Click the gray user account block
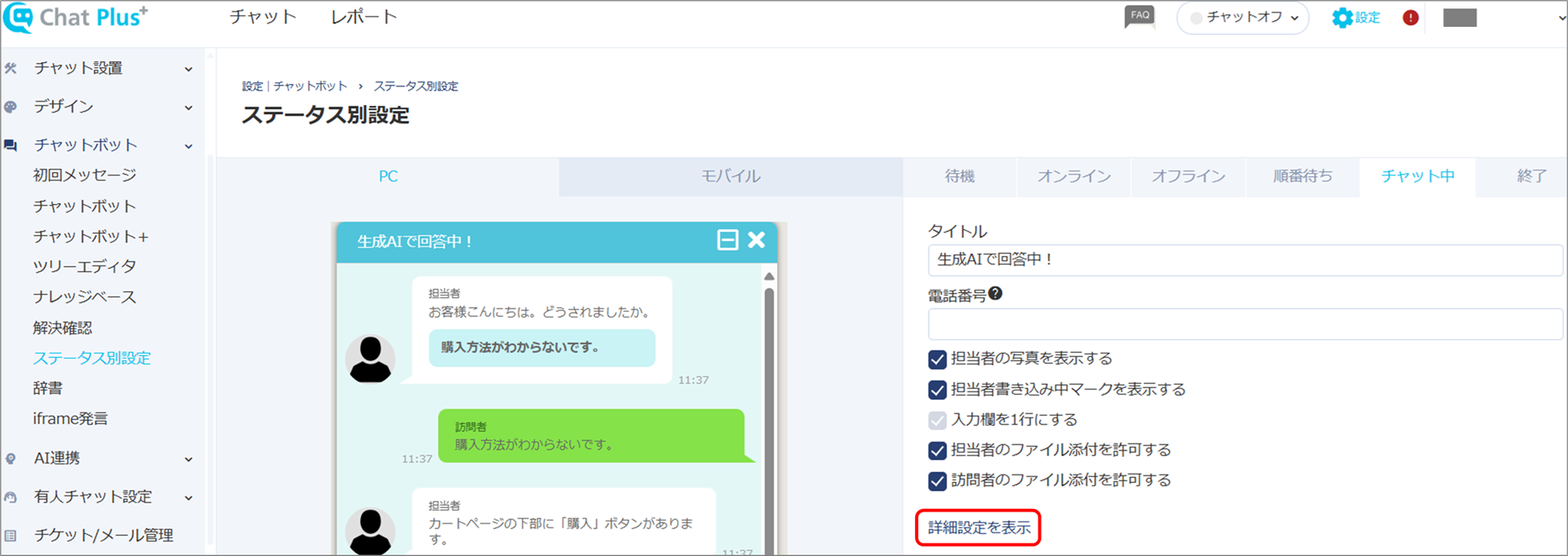 click(1460, 18)
